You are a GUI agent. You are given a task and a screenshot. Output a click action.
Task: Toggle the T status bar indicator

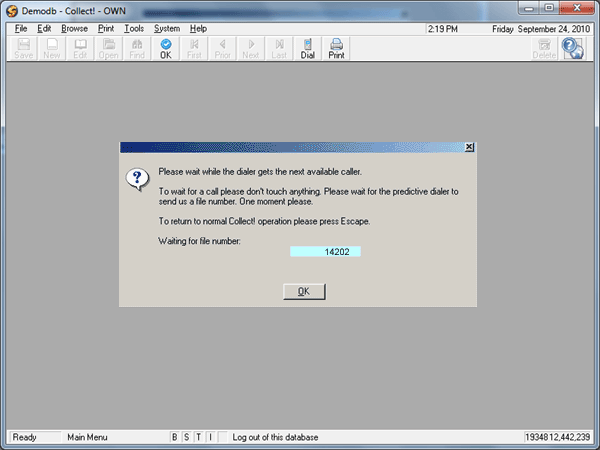click(199, 437)
